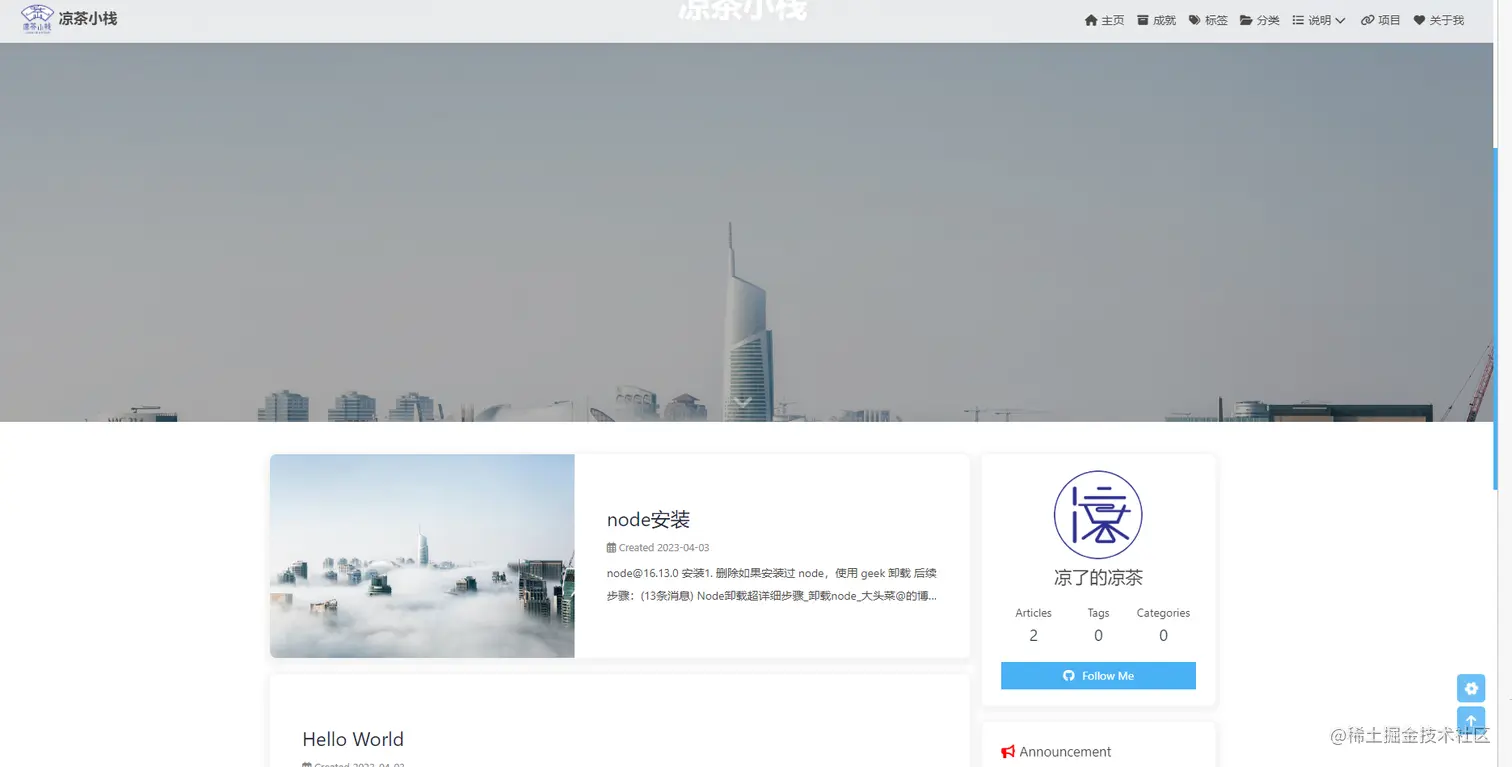Image resolution: width=1512 pixels, height=767 pixels.
Task: Go to the 主页 home menu item
Action: click(x=1105, y=20)
